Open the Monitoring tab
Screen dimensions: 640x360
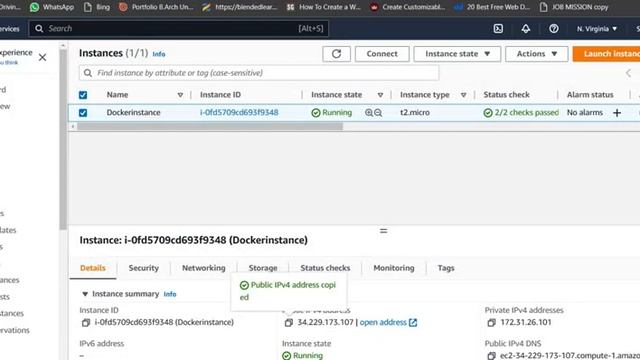394,268
